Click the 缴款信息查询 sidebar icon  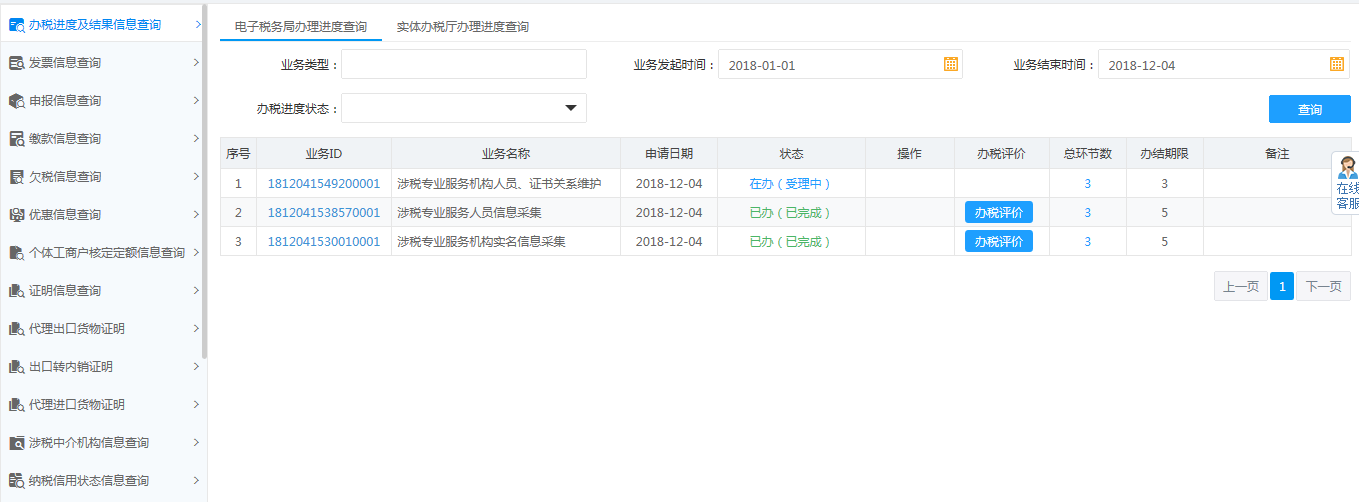(x=16, y=139)
